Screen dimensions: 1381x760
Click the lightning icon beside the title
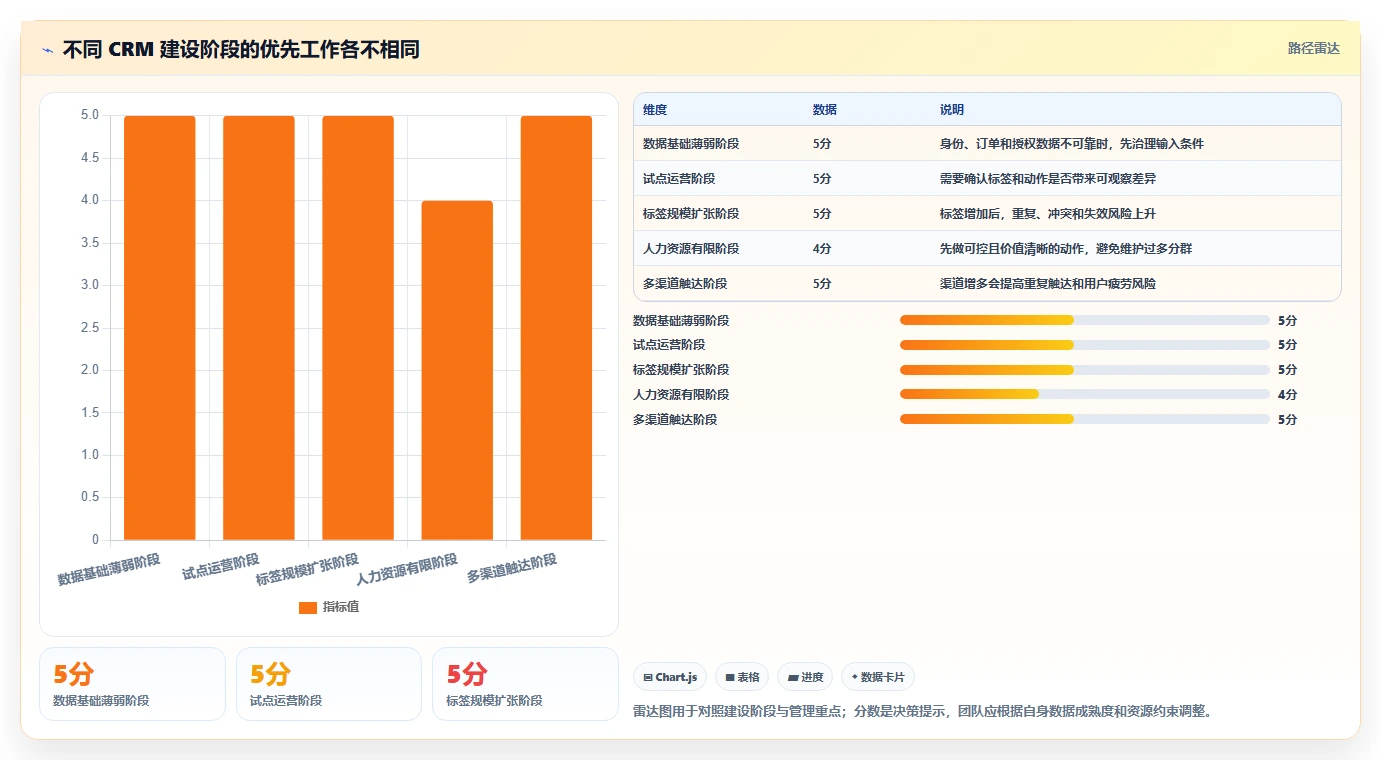[x=47, y=50]
